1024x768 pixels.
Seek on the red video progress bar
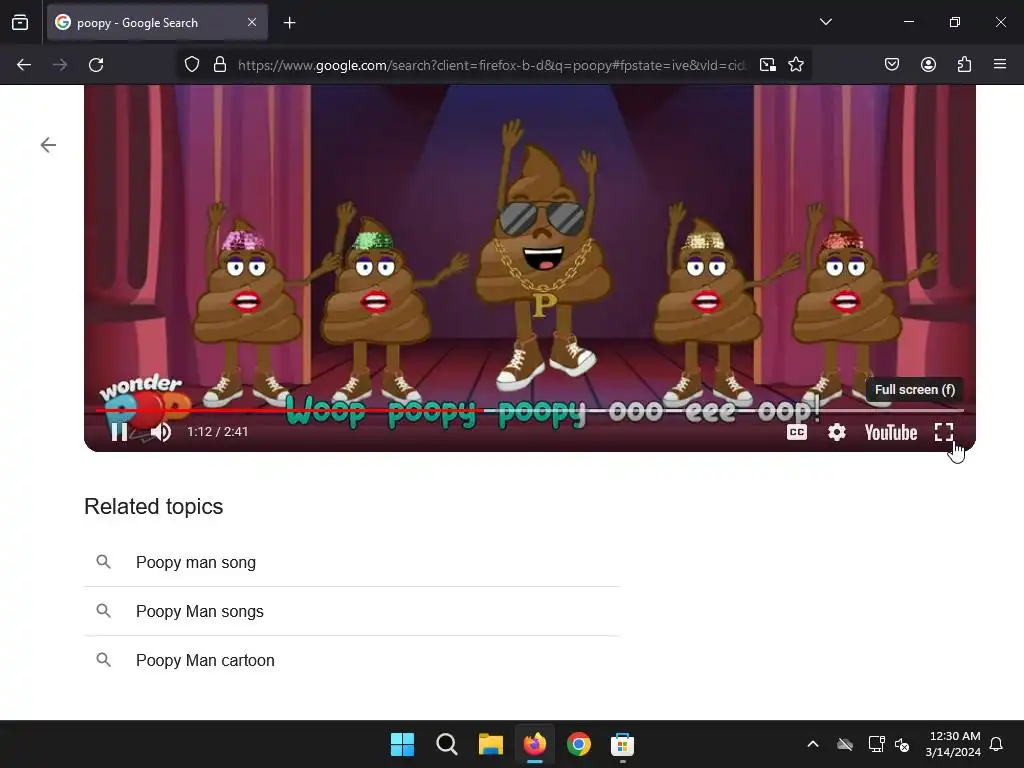click(x=530, y=411)
